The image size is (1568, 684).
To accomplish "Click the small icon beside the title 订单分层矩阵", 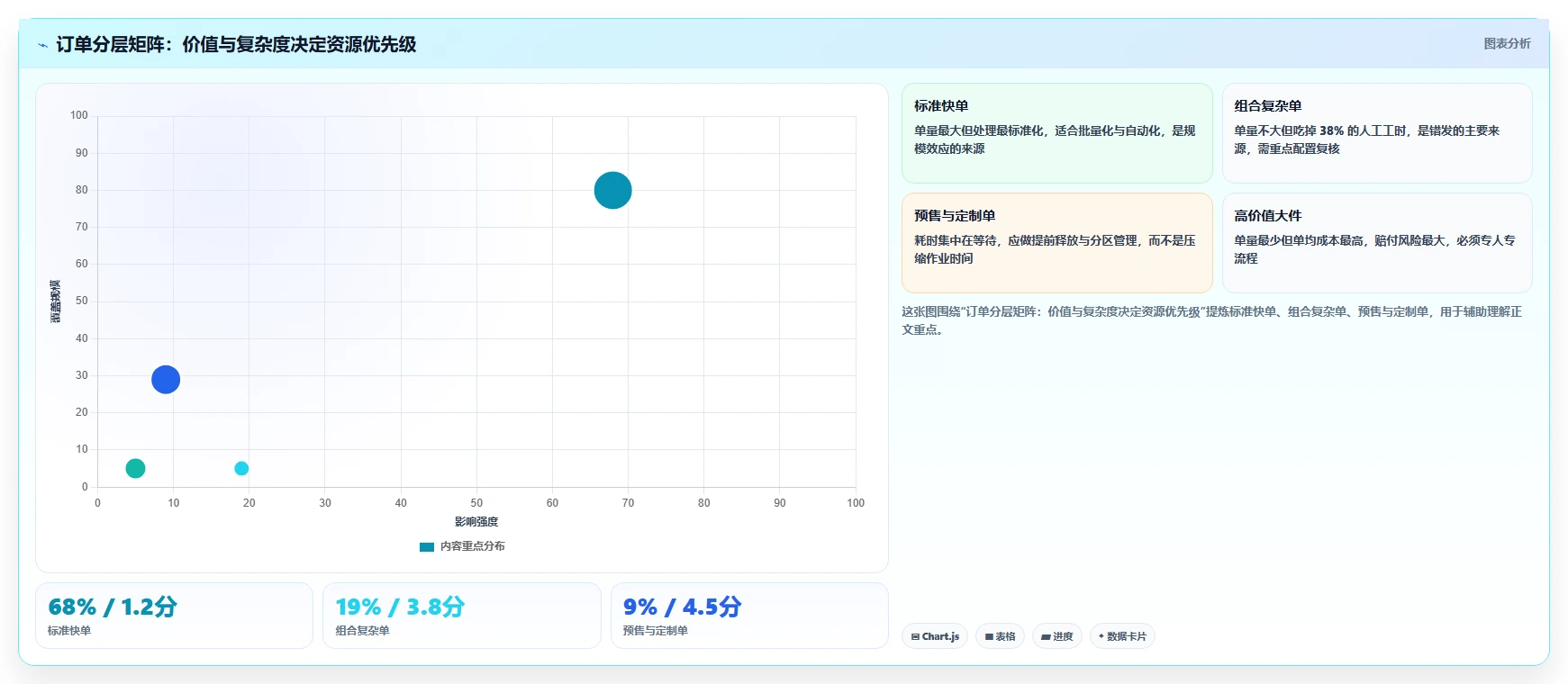I will (42, 45).
